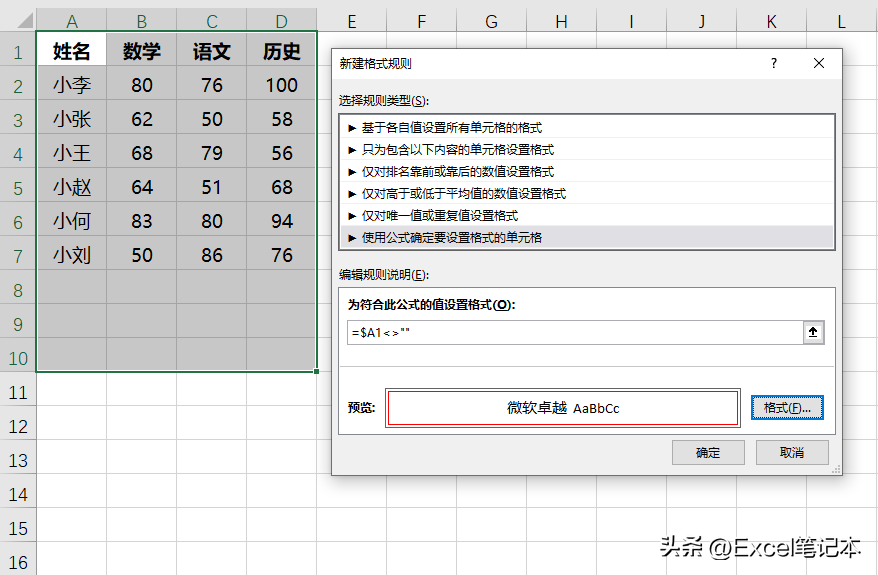Click 小李's history score 100
This screenshot has height=575, width=878.
282,85
